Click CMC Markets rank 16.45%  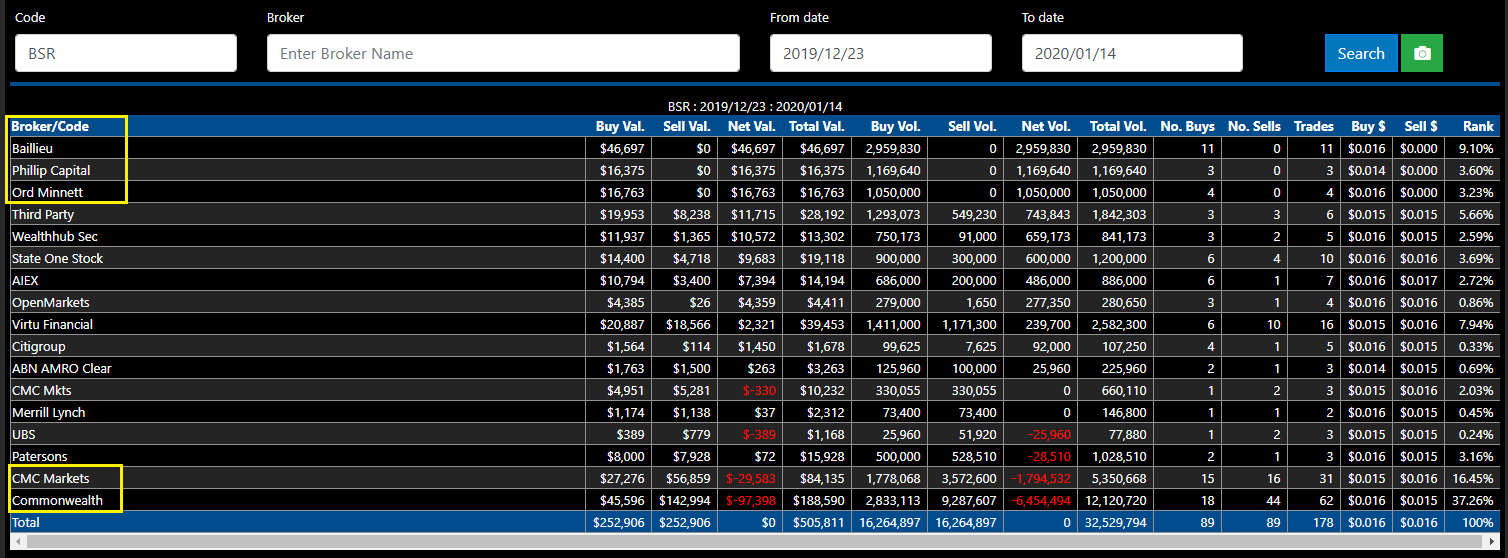click(1475, 478)
